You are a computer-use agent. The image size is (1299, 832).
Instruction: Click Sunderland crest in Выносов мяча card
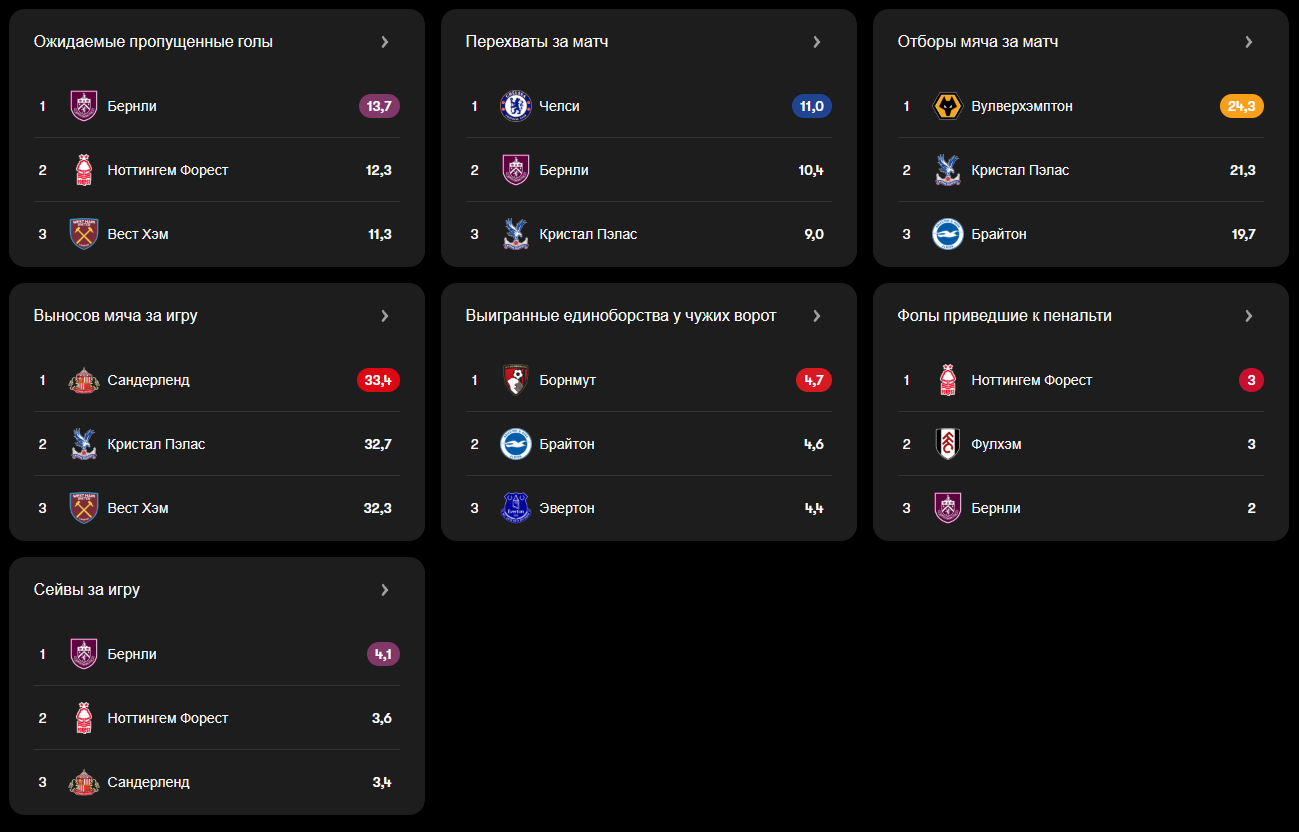tap(84, 380)
